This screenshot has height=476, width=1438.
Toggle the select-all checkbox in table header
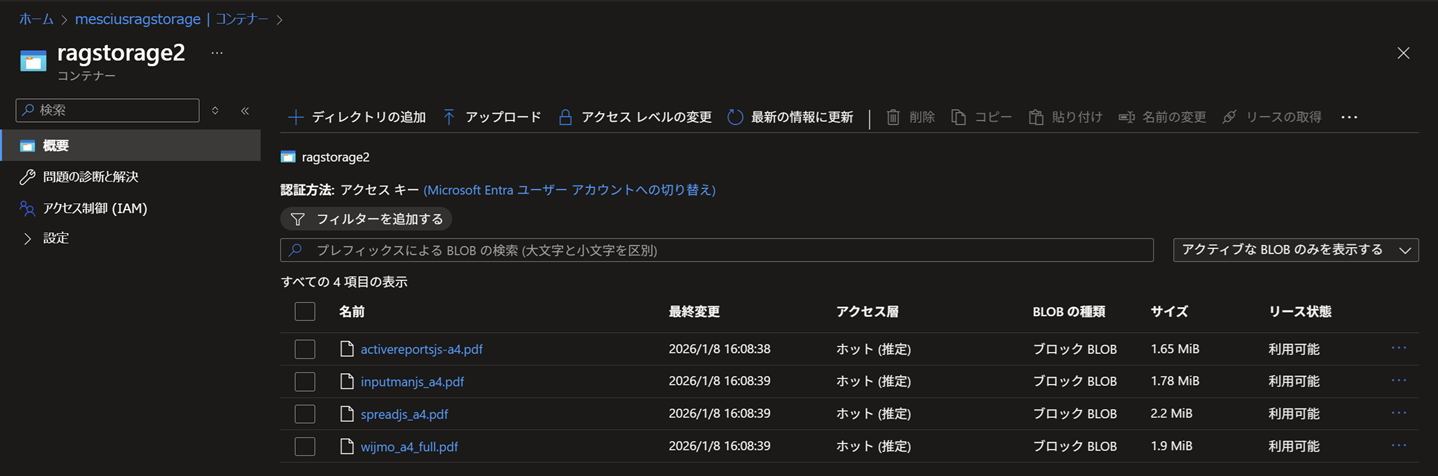click(x=305, y=312)
